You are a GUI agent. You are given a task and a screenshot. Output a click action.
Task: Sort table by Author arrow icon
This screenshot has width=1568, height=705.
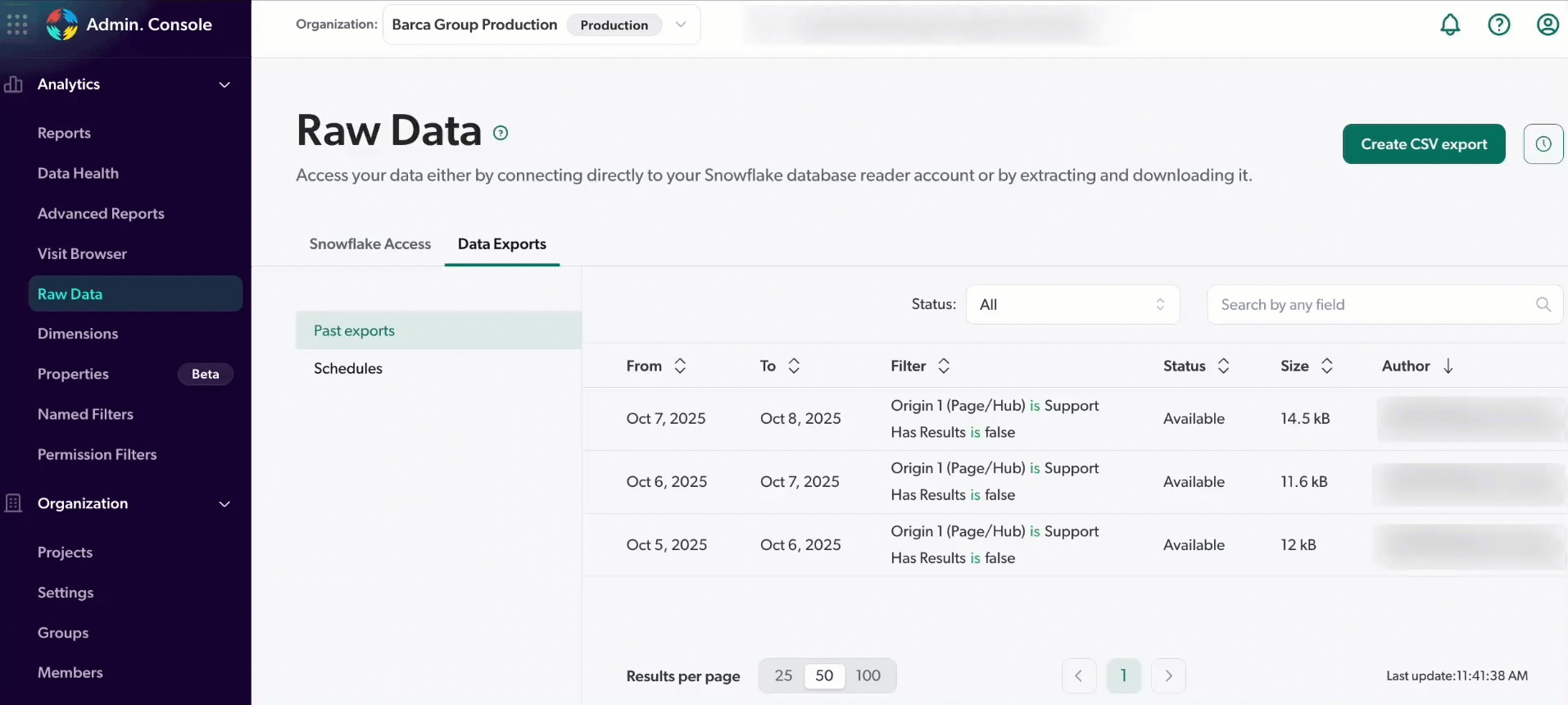point(1448,366)
